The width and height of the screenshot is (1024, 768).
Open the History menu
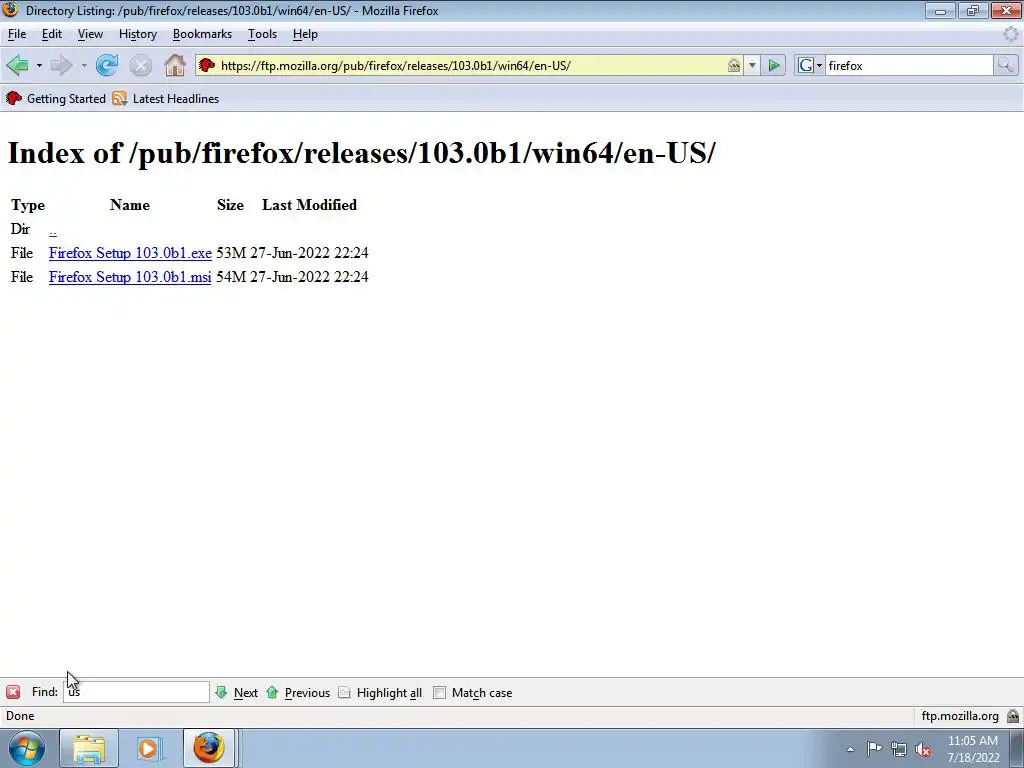pyautogui.click(x=138, y=34)
